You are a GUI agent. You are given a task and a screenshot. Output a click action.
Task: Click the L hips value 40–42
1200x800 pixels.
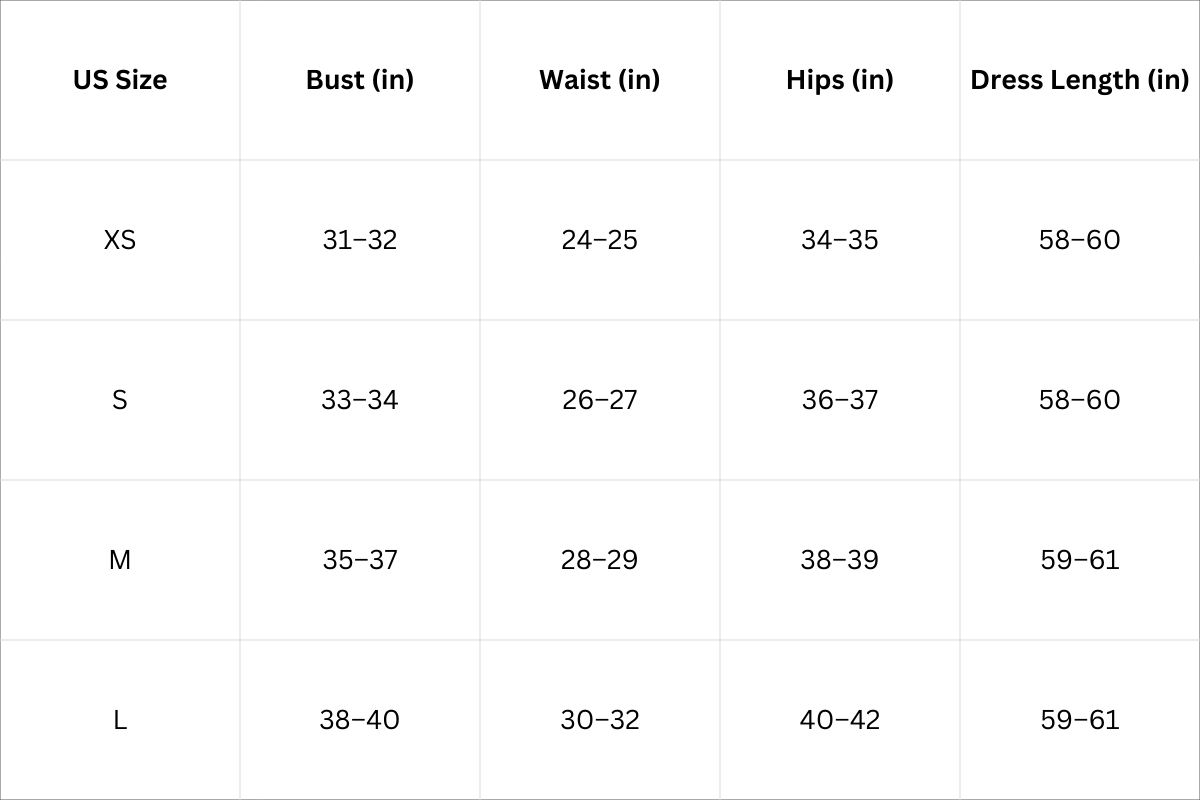tap(840, 720)
